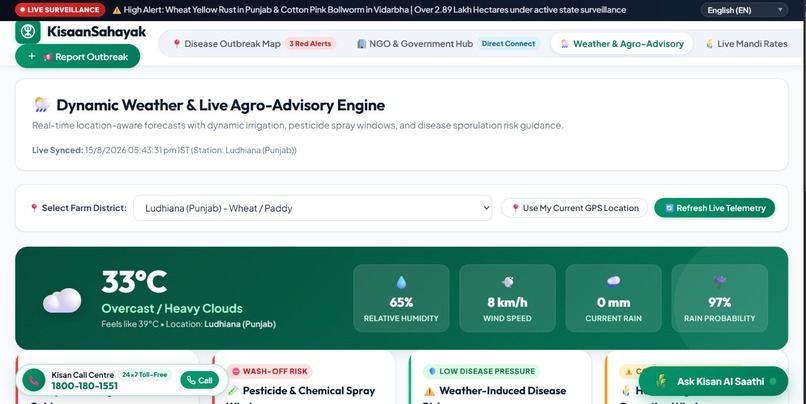Open Ask Kisan AI Saathi chat
The image size is (806, 404).
[713, 381]
